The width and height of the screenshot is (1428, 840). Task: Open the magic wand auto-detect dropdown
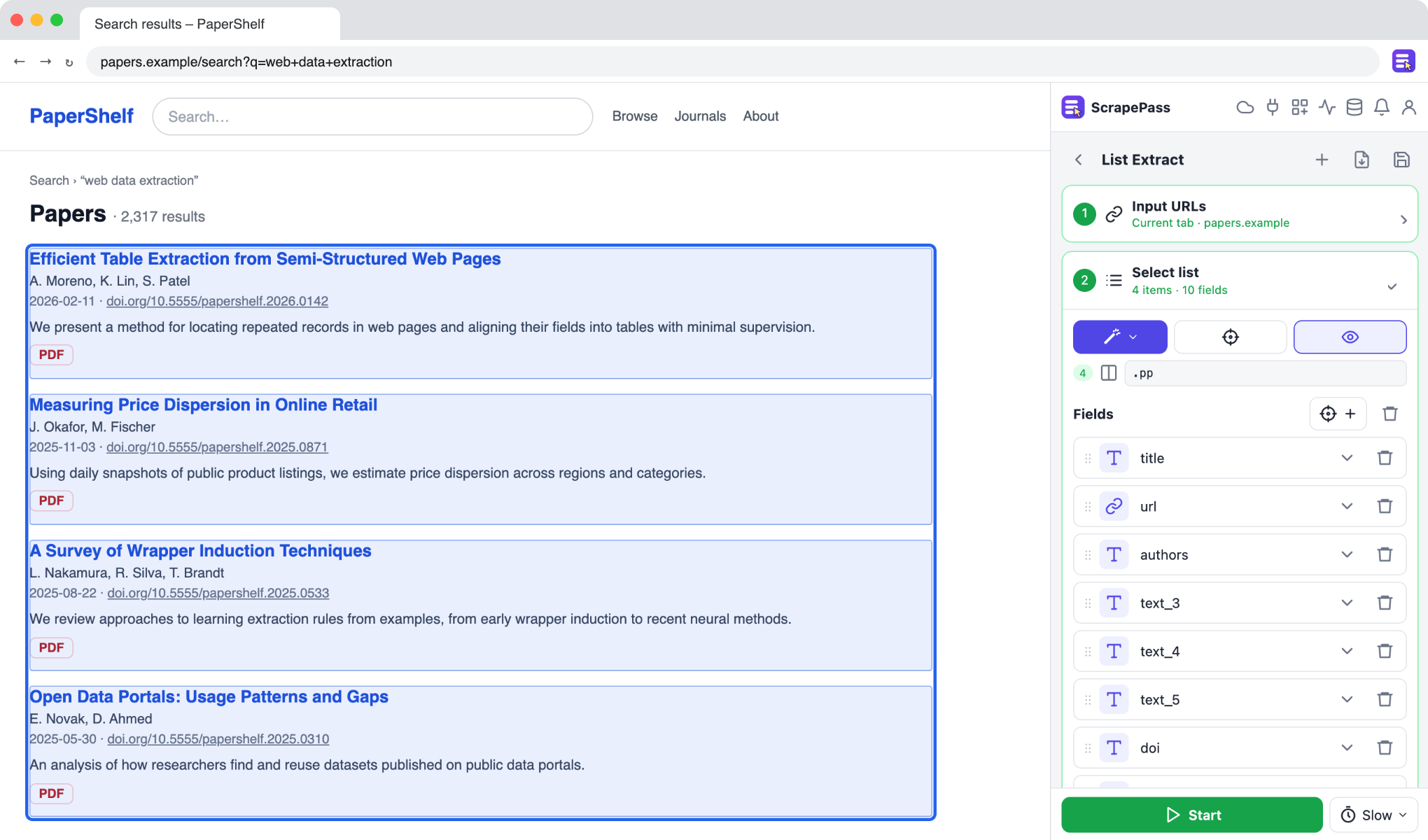point(1120,337)
